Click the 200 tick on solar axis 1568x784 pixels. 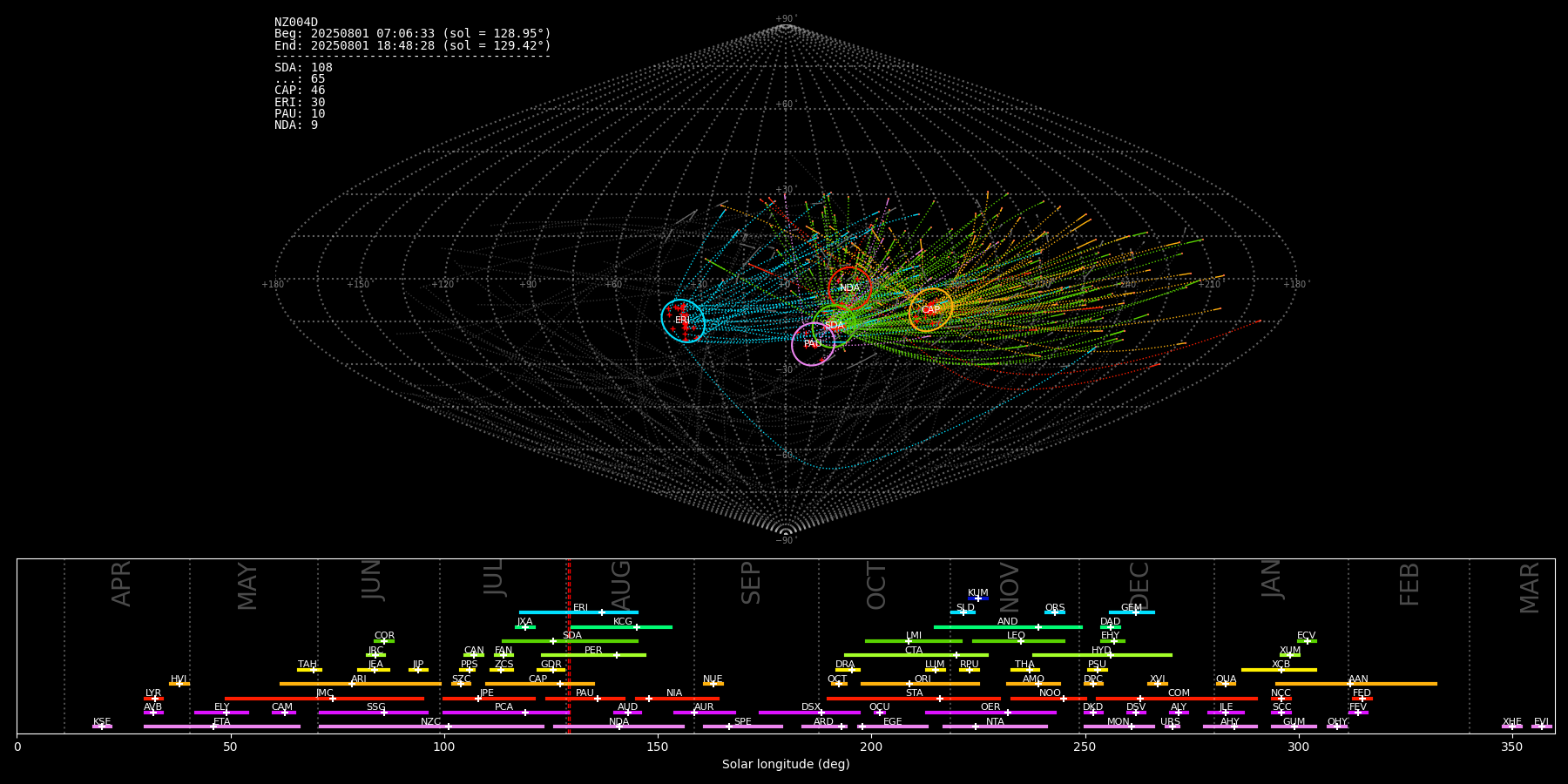coord(871,747)
